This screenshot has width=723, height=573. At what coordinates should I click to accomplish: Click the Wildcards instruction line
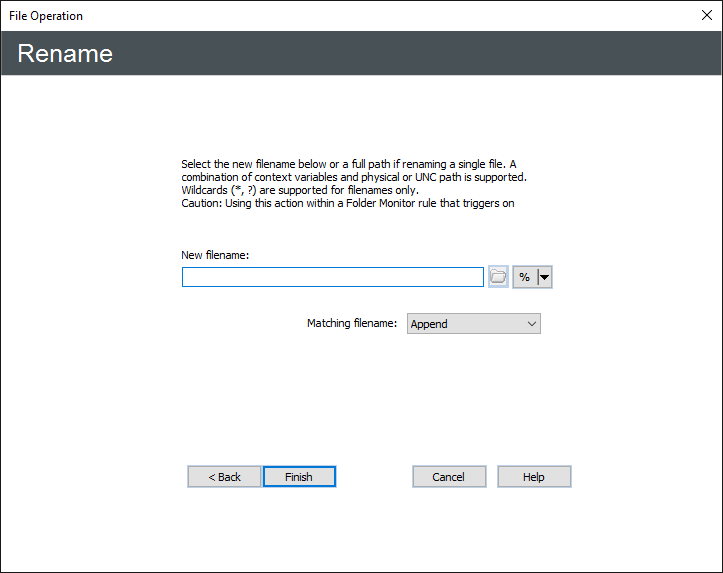[x=300, y=190]
